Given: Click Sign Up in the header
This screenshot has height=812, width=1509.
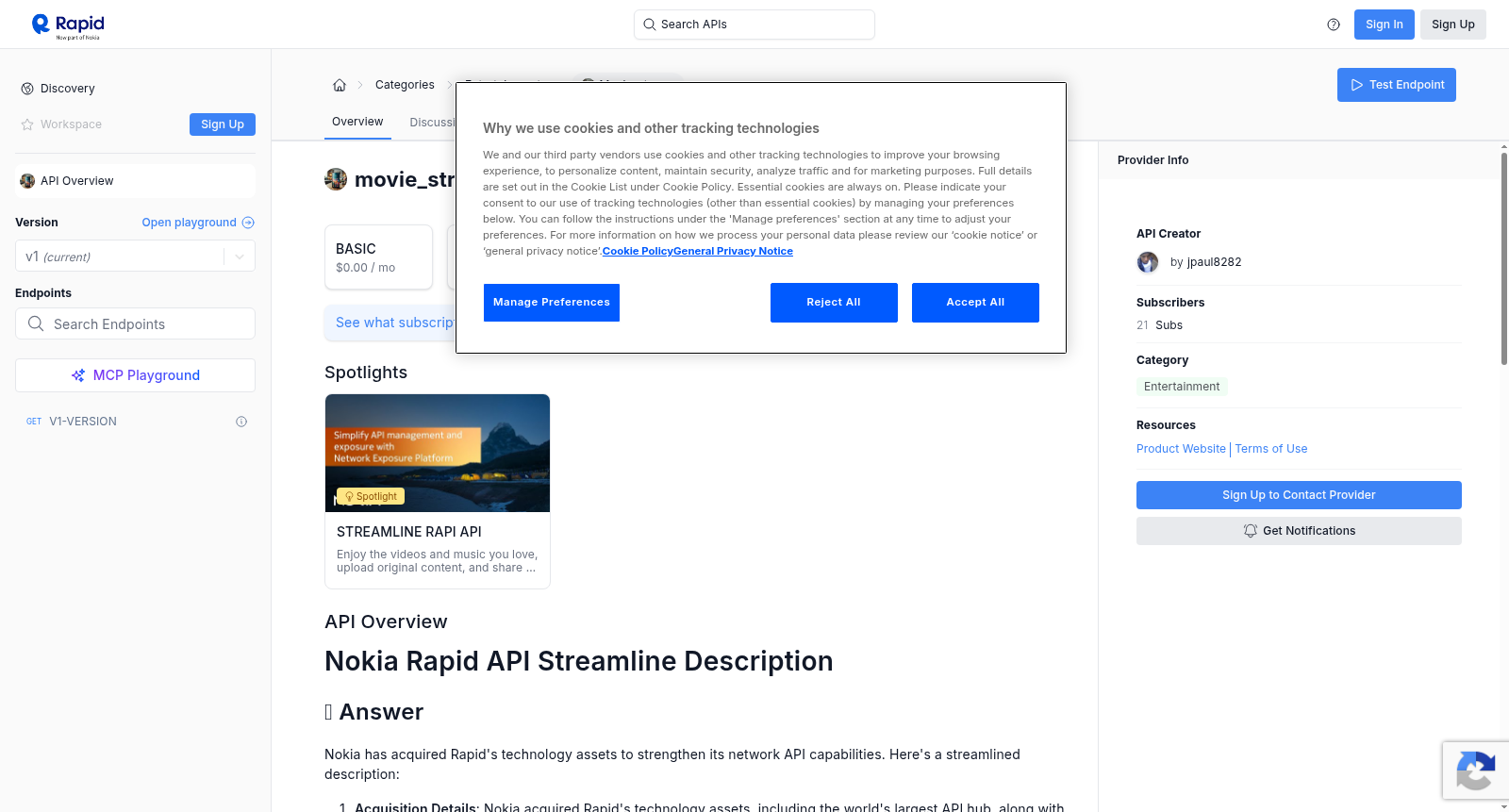Looking at the screenshot, I should pyautogui.click(x=1453, y=25).
